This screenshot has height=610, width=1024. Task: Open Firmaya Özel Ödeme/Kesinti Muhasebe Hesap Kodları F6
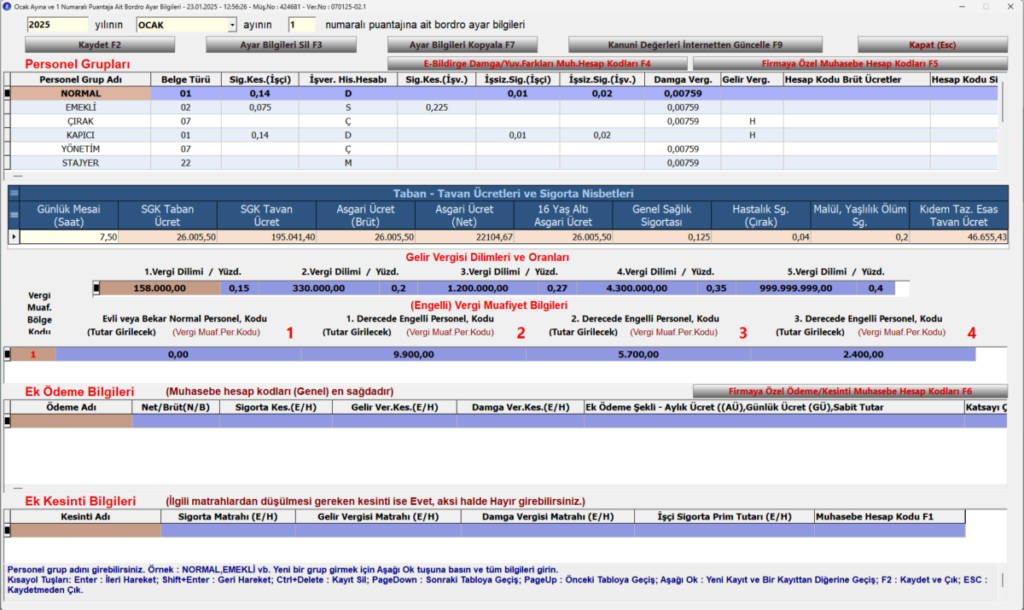pyautogui.click(x=850, y=391)
